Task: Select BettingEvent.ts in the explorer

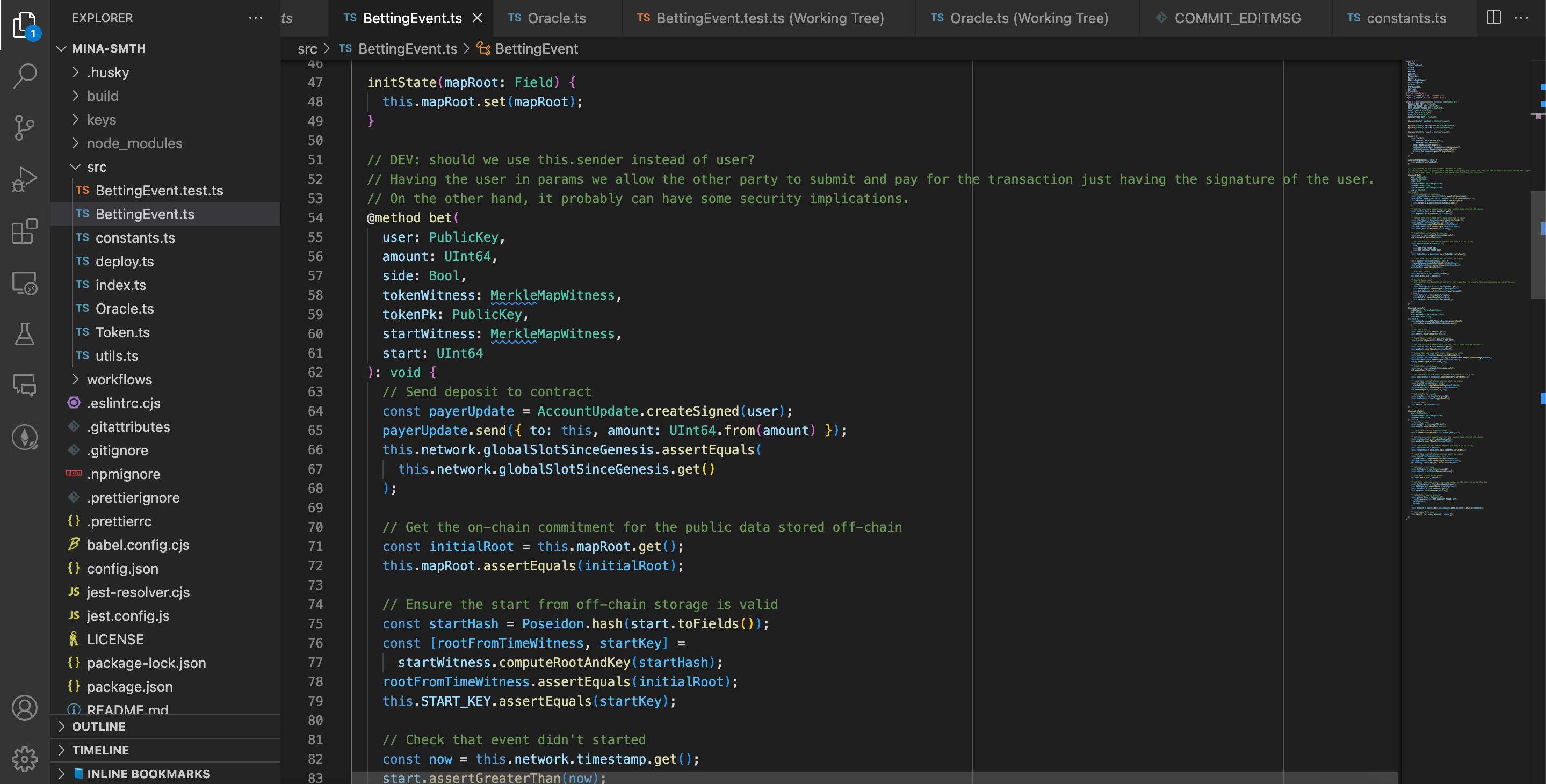Action: (165, 214)
